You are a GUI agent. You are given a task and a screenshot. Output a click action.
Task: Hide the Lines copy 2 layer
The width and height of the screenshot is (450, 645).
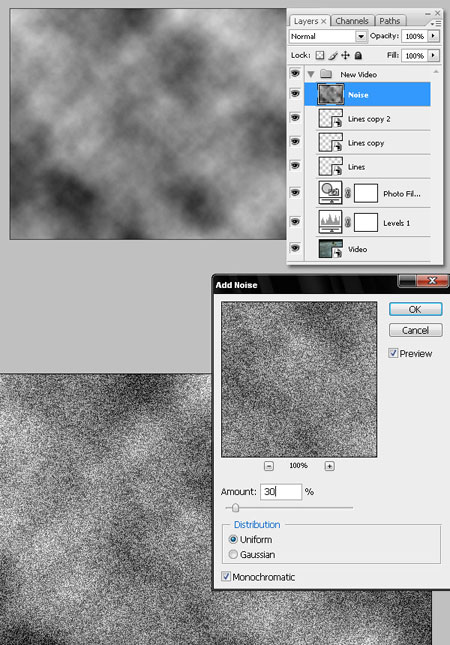pos(295,118)
